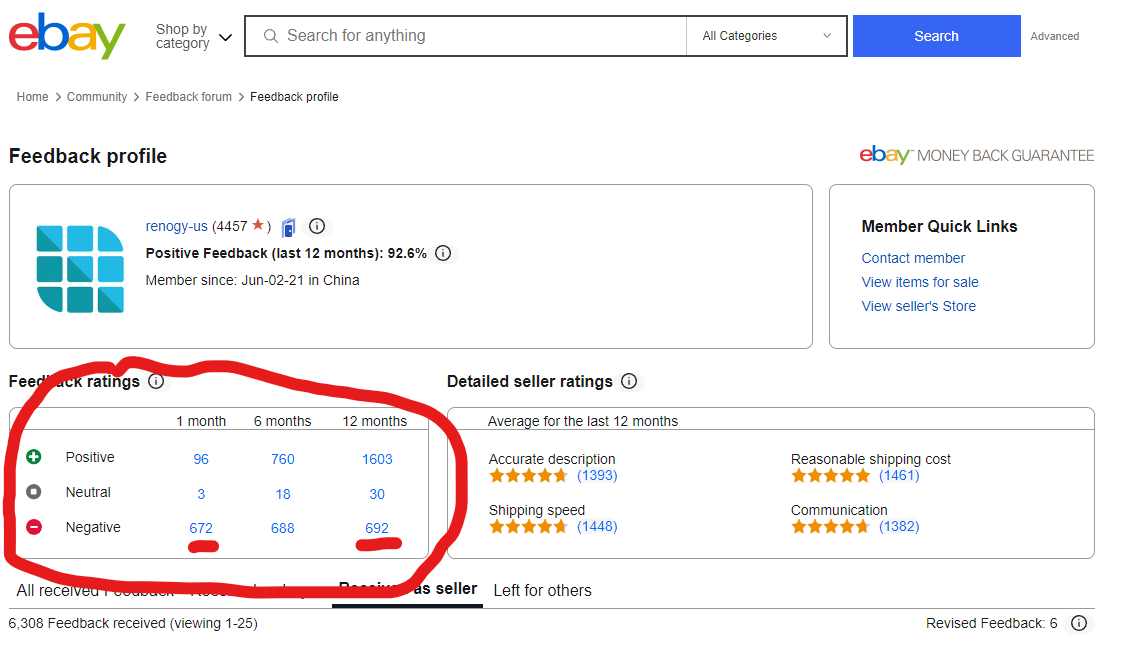Open 6 months positive count 760
The width and height of the screenshot is (1126, 645).
point(283,459)
